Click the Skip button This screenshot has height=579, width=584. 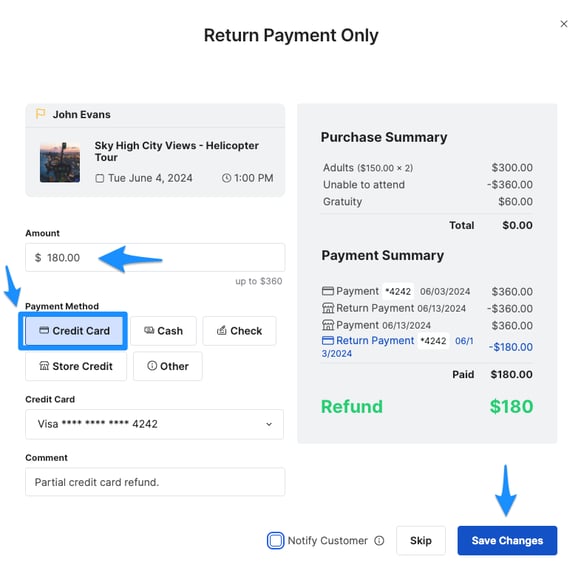420,540
